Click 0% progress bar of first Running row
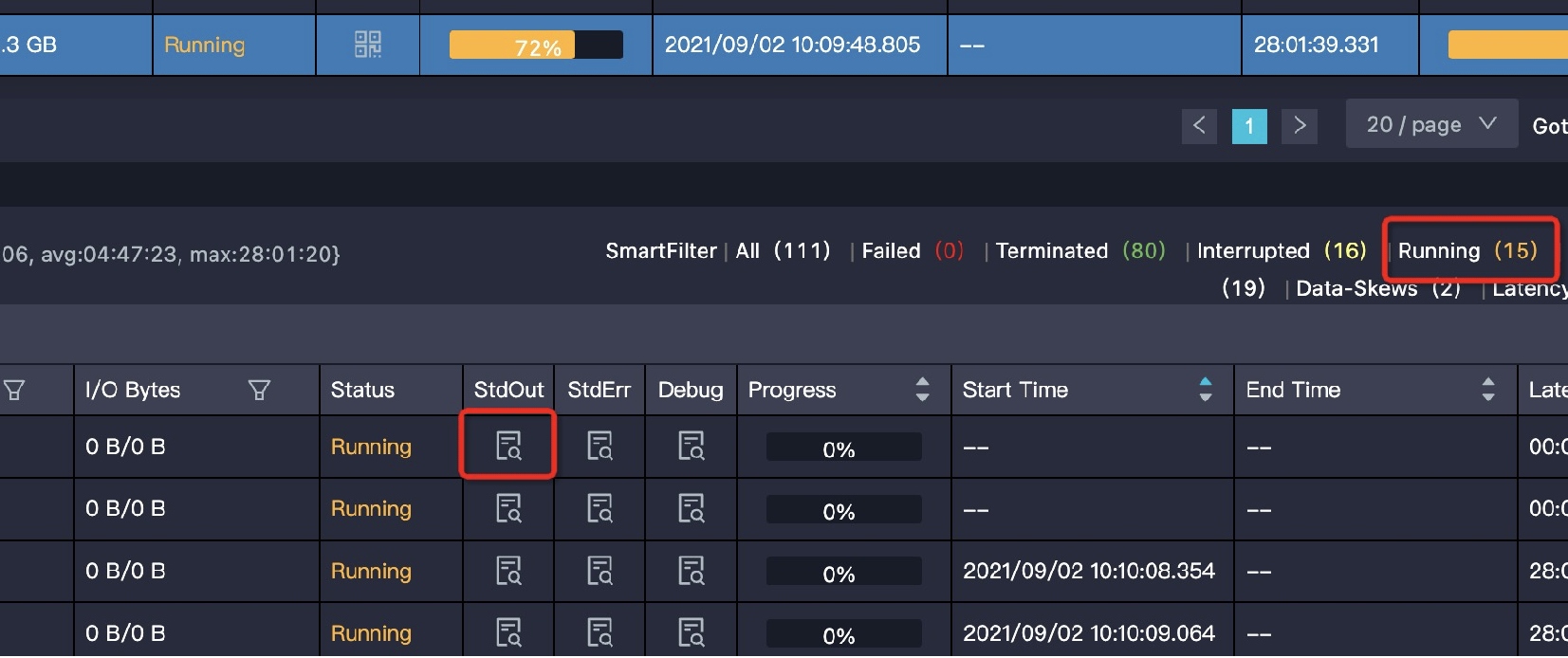 point(843,447)
